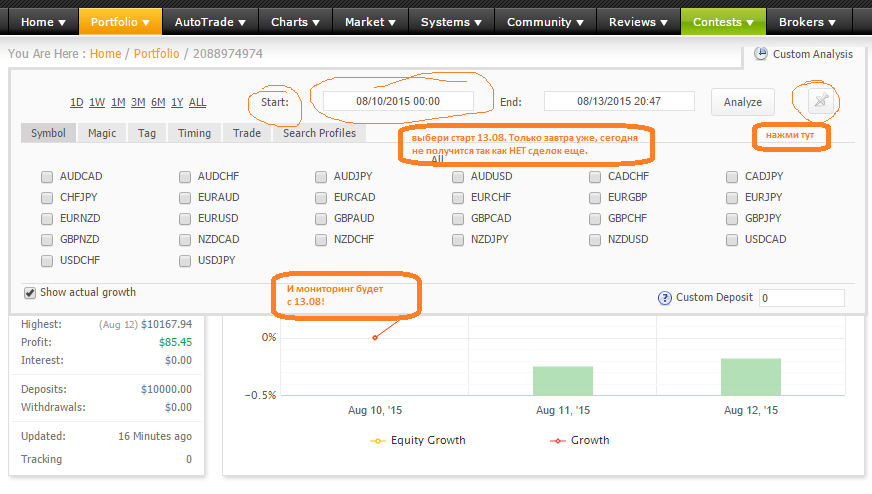
Task: Switch to the Symbol tab
Action: pyautogui.click(x=48, y=133)
